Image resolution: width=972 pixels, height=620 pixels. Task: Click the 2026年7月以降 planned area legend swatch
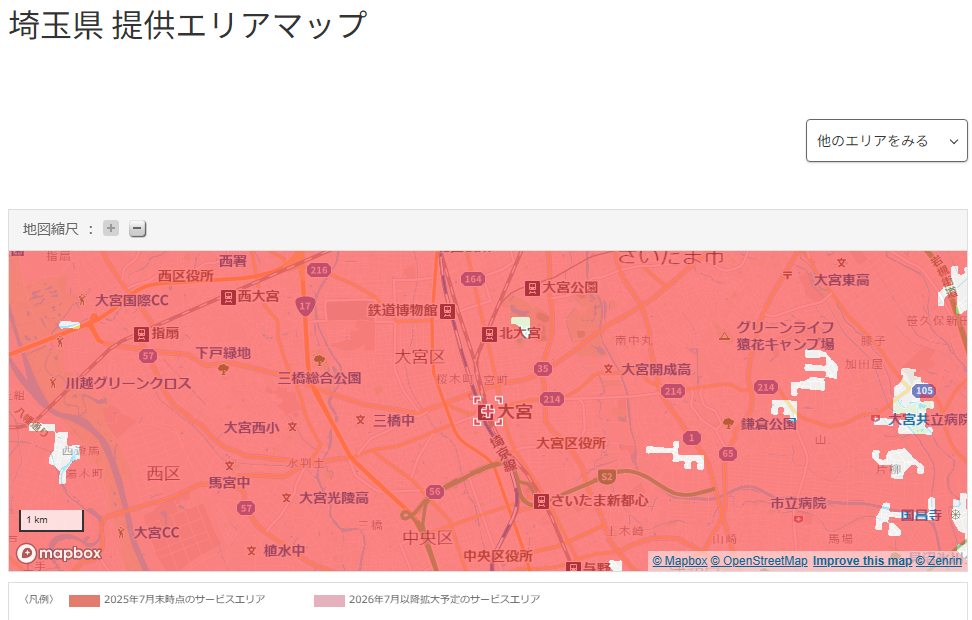(x=329, y=600)
